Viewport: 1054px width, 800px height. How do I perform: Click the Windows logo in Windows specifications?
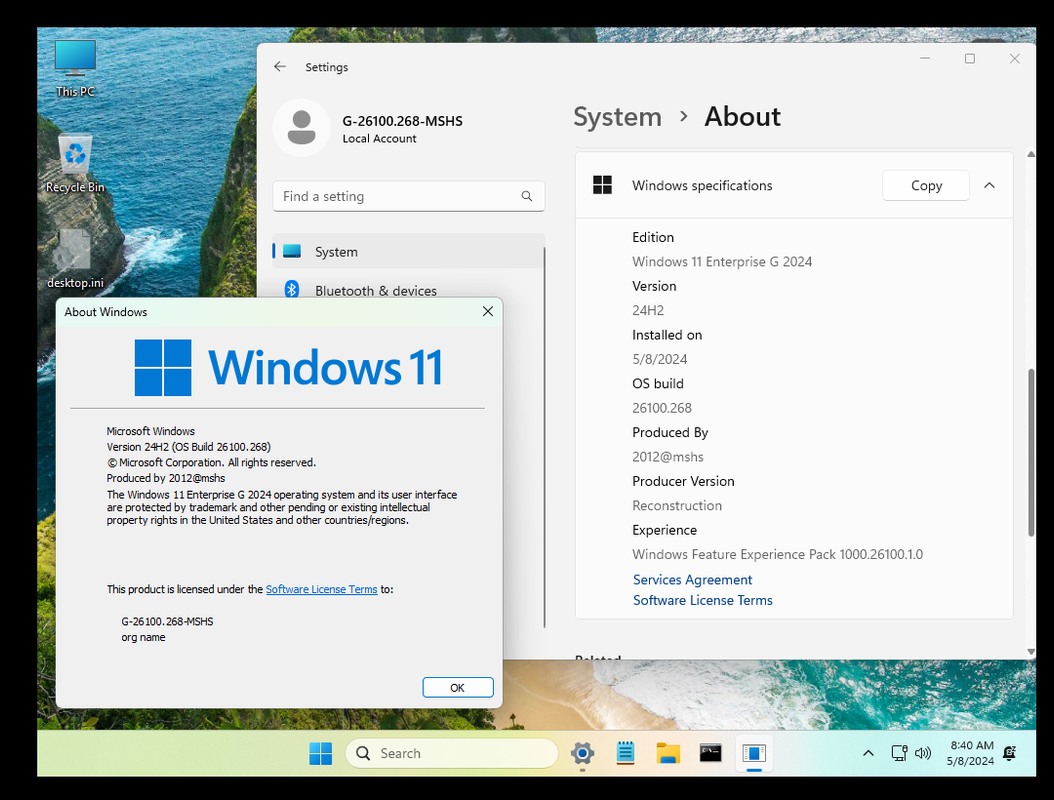pos(602,185)
